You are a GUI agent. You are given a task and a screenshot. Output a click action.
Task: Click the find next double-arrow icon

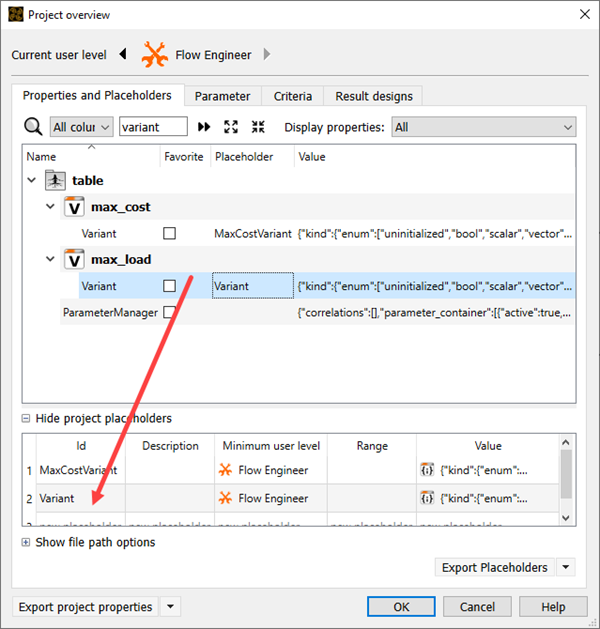(x=204, y=127)
